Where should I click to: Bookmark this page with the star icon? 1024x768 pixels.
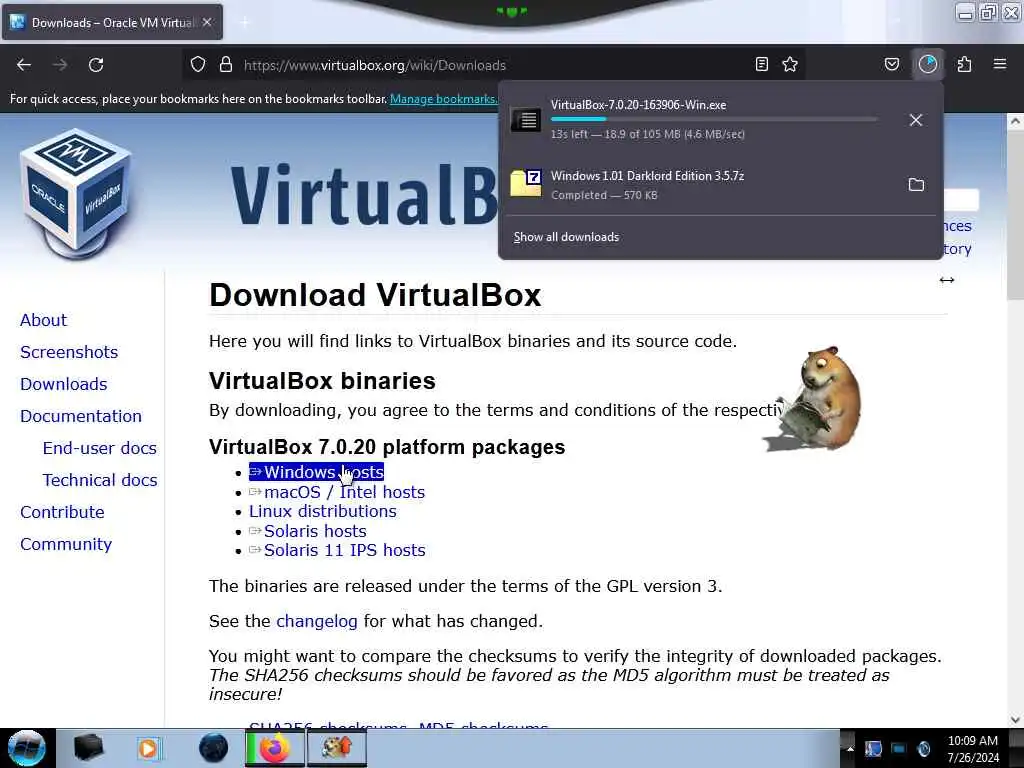pos(790,64)
